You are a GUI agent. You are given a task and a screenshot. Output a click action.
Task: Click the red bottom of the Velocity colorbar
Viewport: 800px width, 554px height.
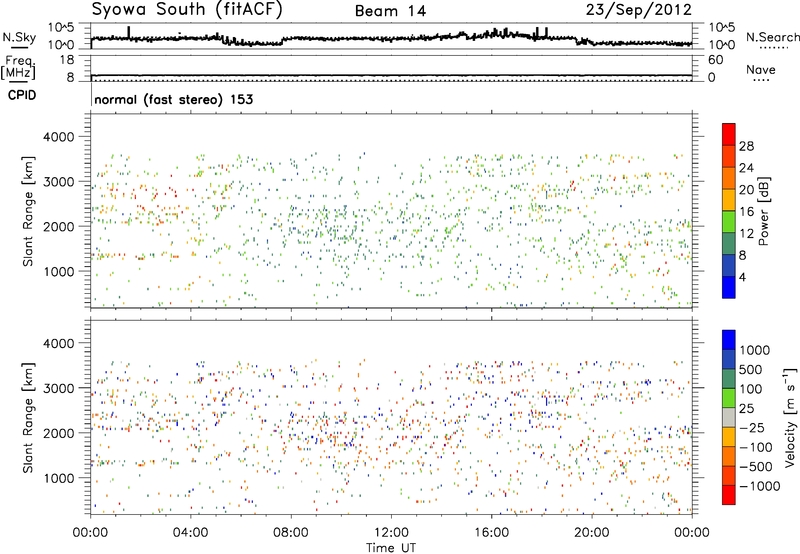click(729, 495)
